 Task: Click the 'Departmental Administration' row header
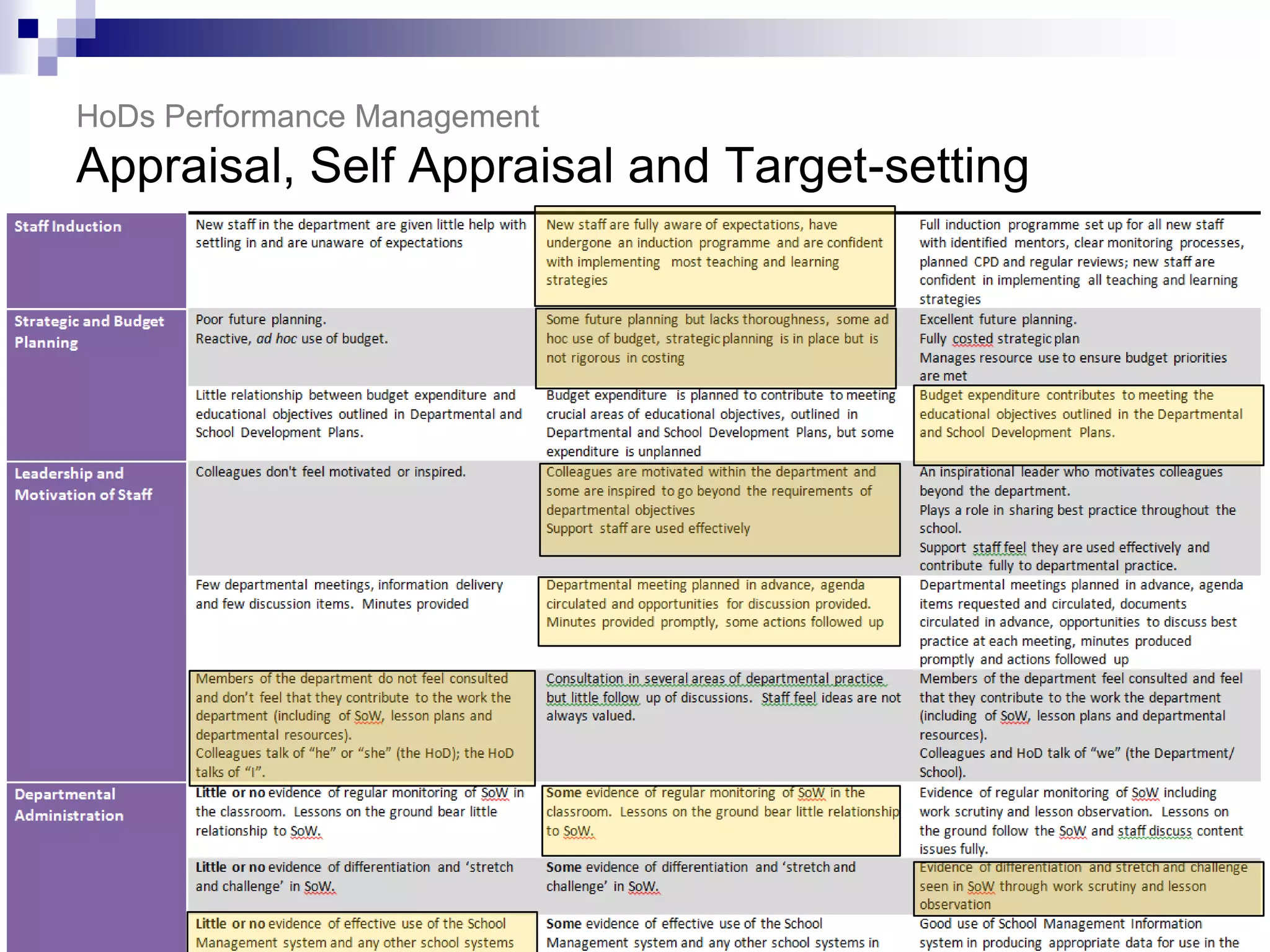[x=96, y=868]
